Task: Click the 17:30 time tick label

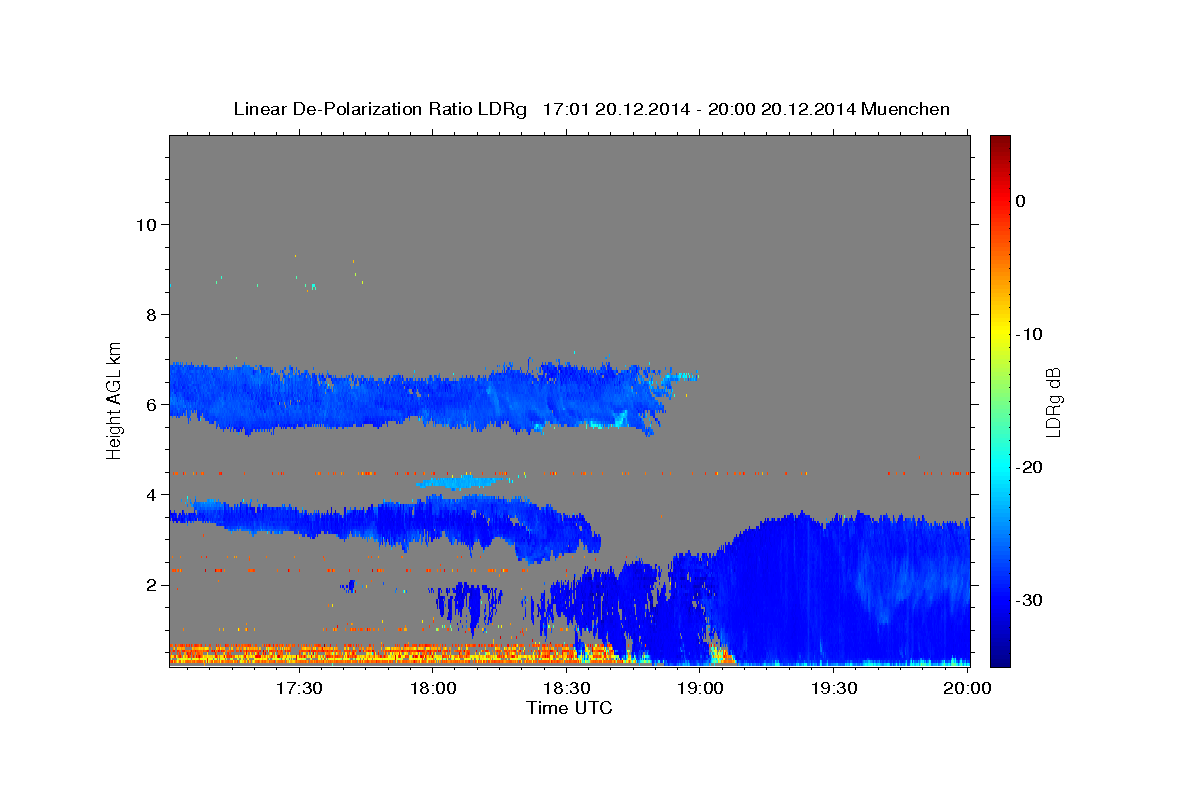Action: (299, 689)
